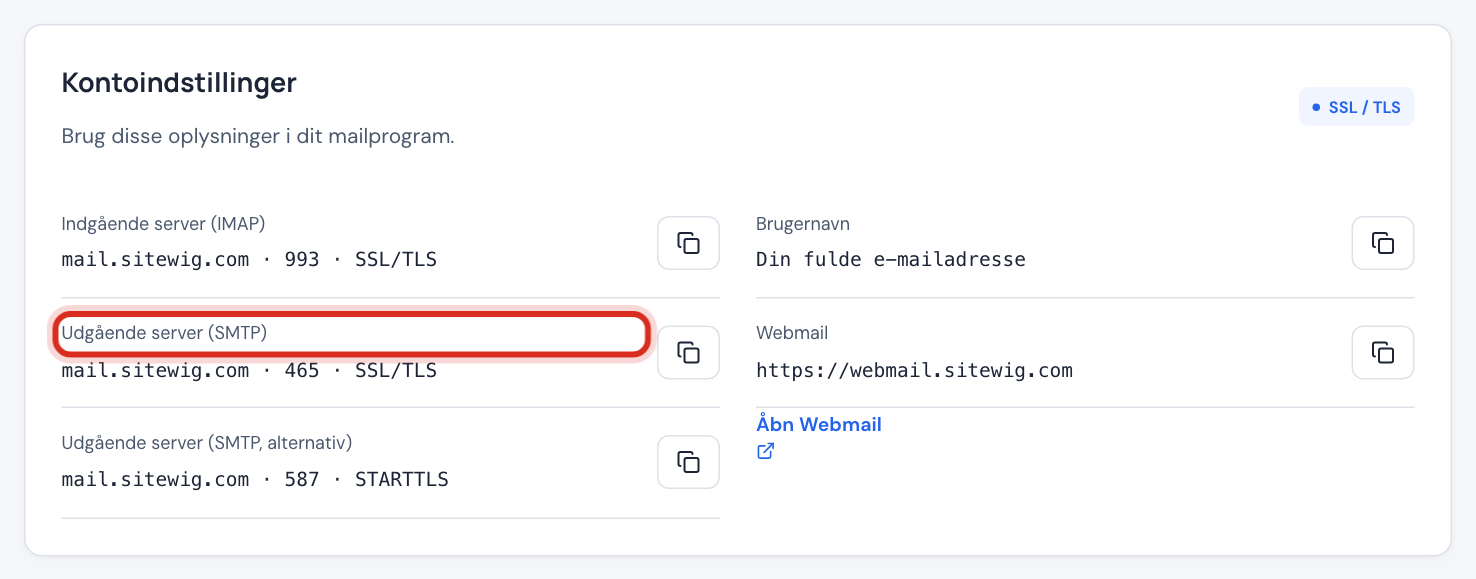1476x579 pixels.
Task: Click the https://webmail.sitewig.com address text
Action: tap(914, 370)
